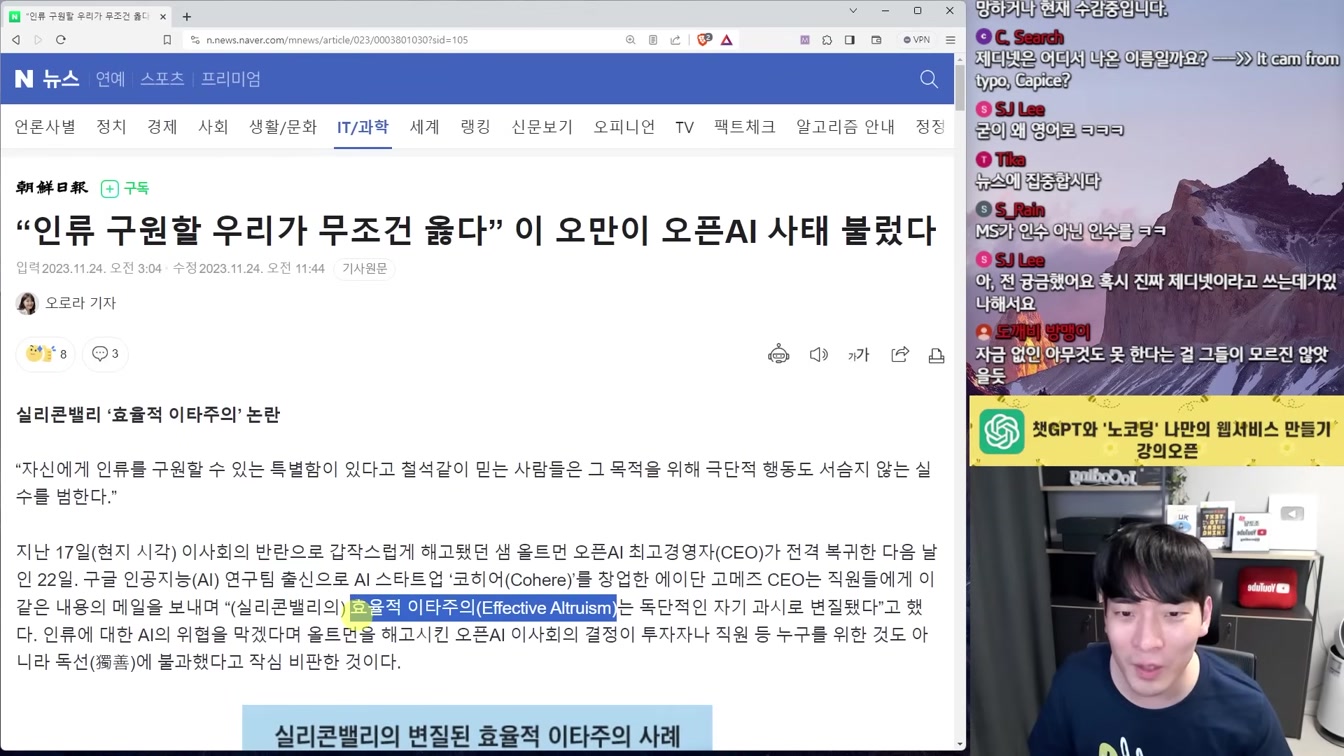1344x756 pixels.
Task: Click chat username C_Search in the stream chat
Action: pyautogui.click(x=1029, y=38)
